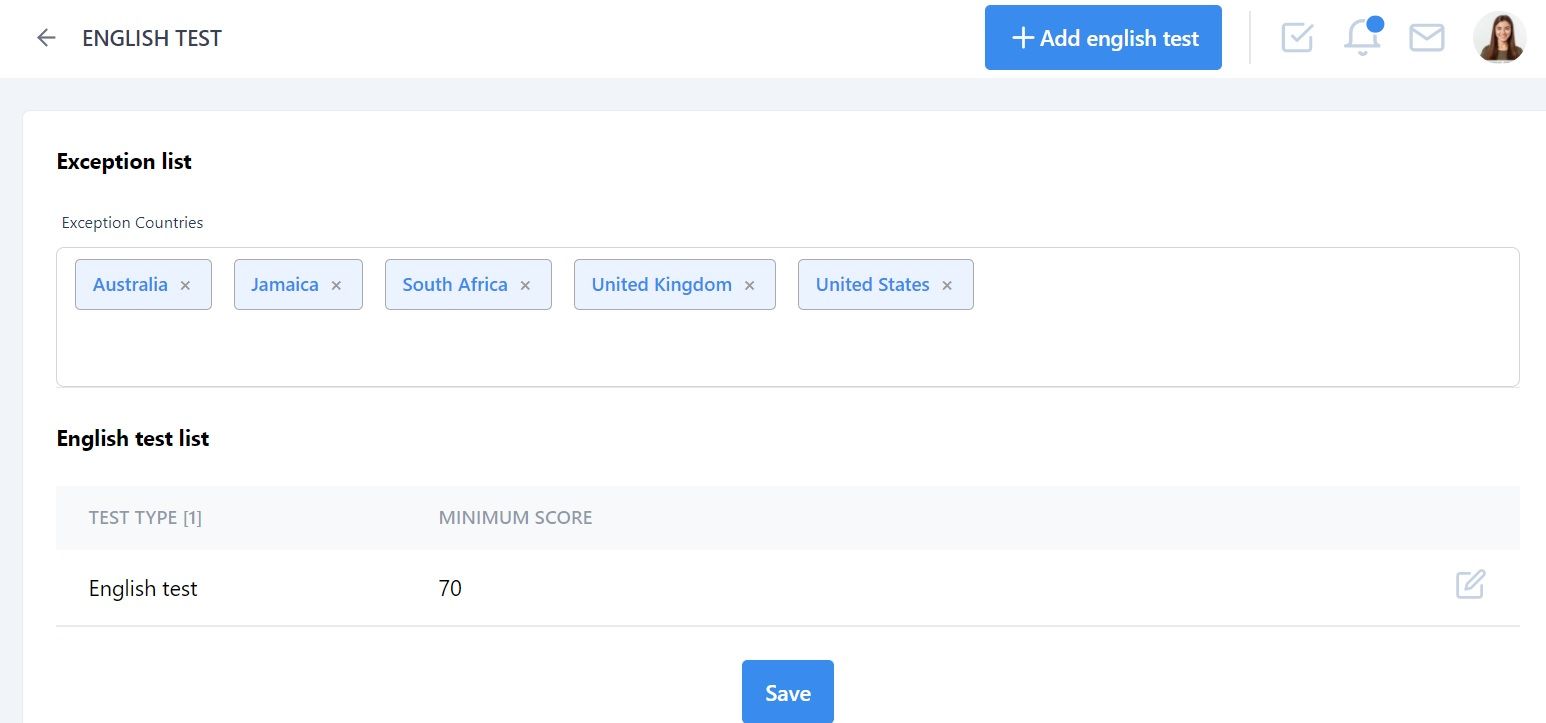Remove United Kingdom from exception countries
The height and width of the screenshot is (723, 1546).
[x=749, y=285]
